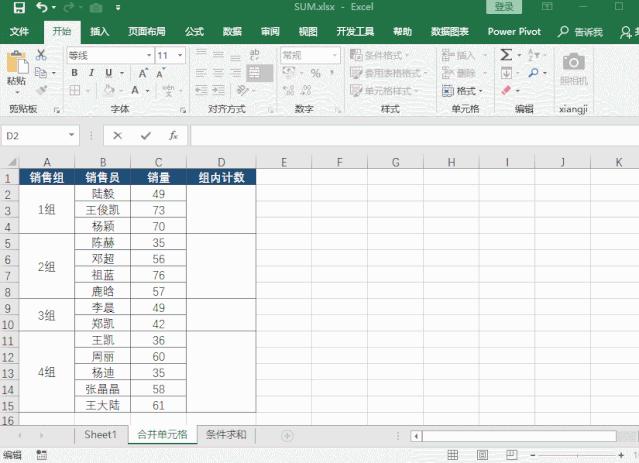
Task: Toggle Merge and Center button
Action: pos(259,73)
